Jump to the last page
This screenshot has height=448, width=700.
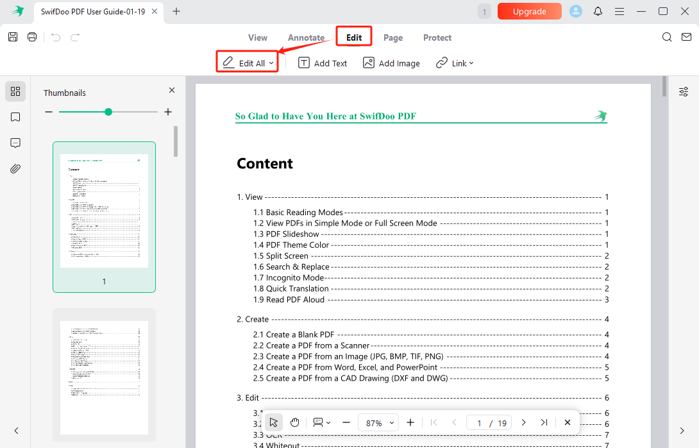(544, 422)
